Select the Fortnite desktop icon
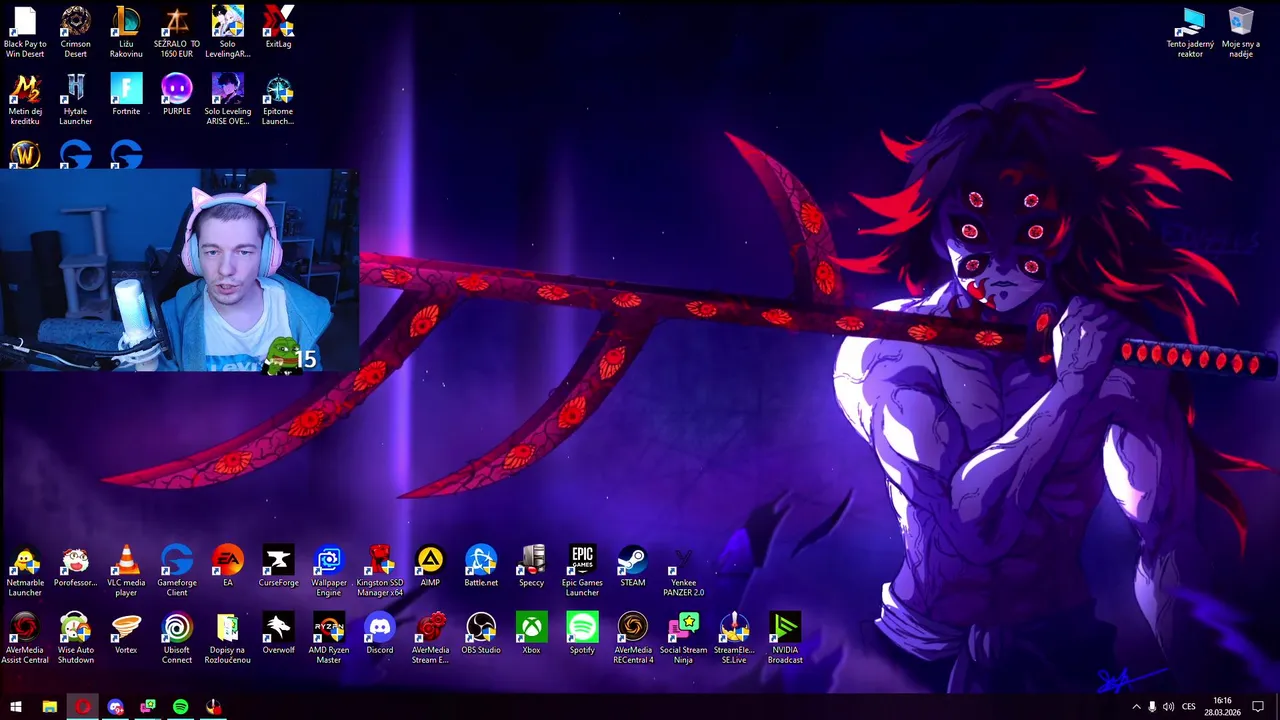Viewport: 1280px width, 720px height. click(x=126, y=94)
